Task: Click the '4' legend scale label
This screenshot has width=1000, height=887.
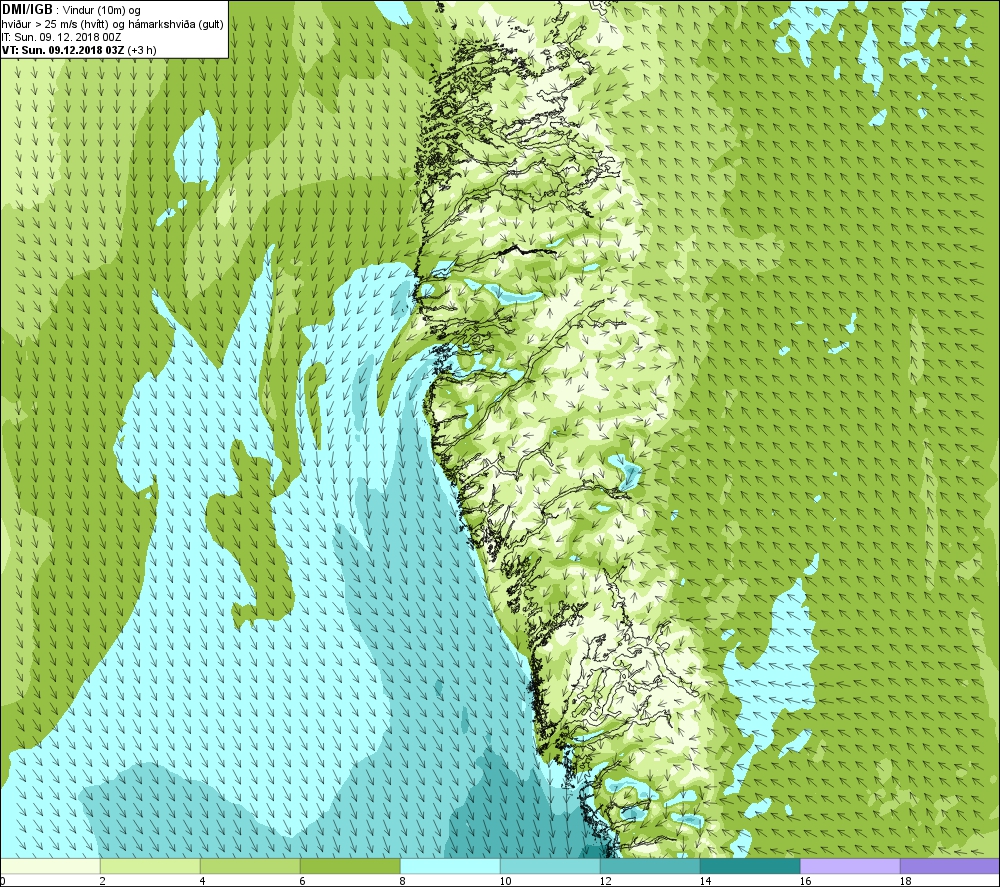Action: point(202,881)
